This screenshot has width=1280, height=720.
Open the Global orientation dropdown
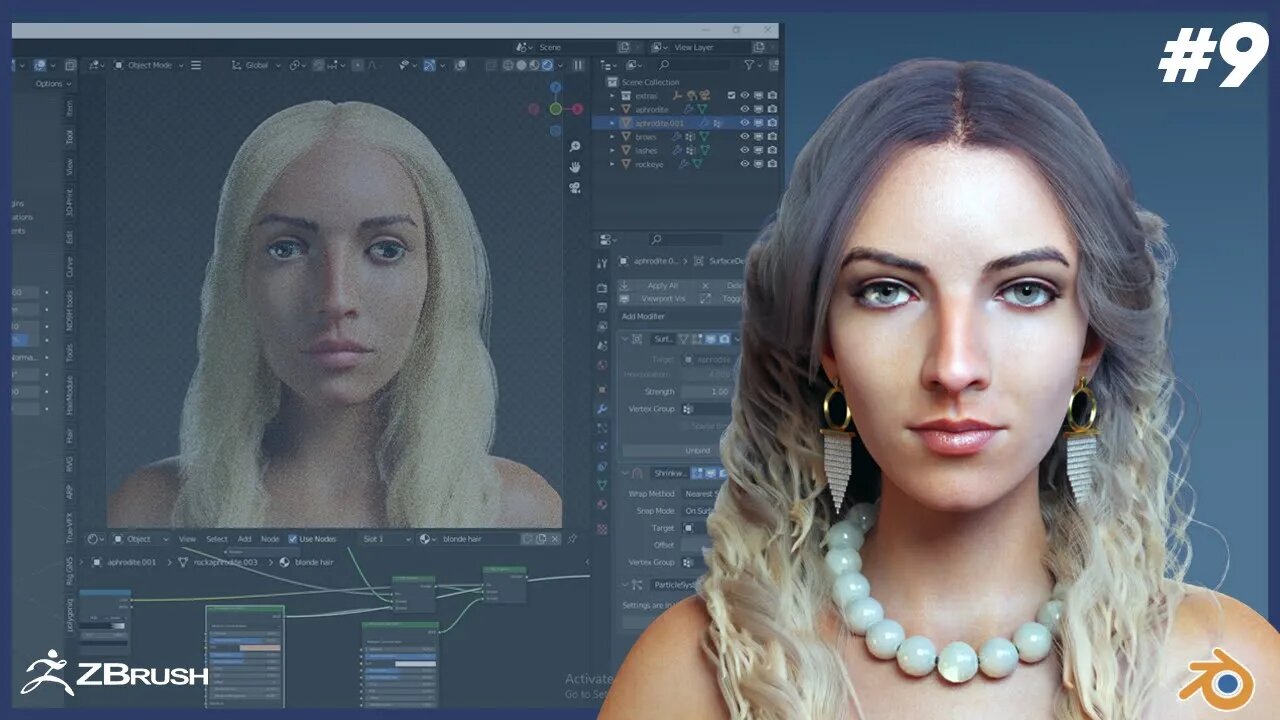point(255,65)
